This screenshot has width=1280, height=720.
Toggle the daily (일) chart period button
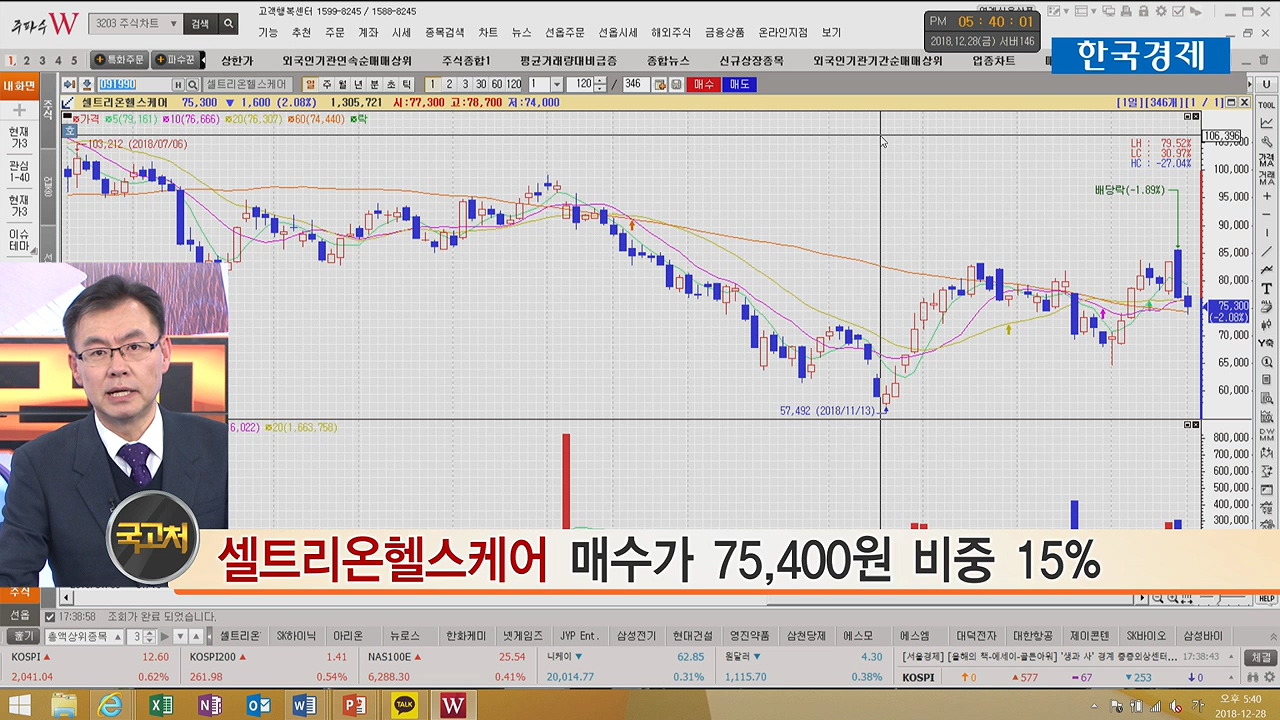[310, 85]
